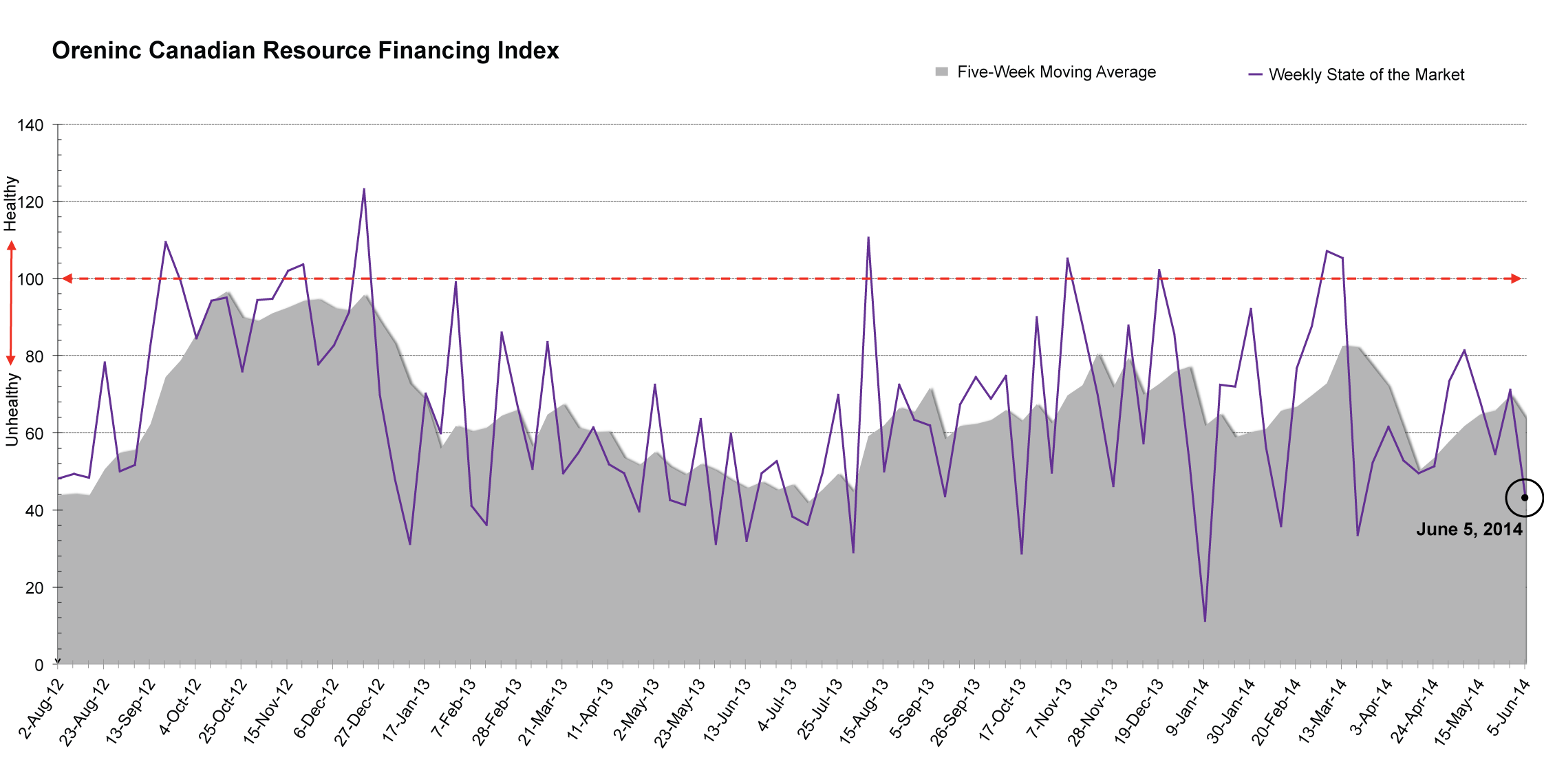Click the June 5, 2014 annotation label
This screenshot has height=784, width=1544.
click(x=1469, y=530)
